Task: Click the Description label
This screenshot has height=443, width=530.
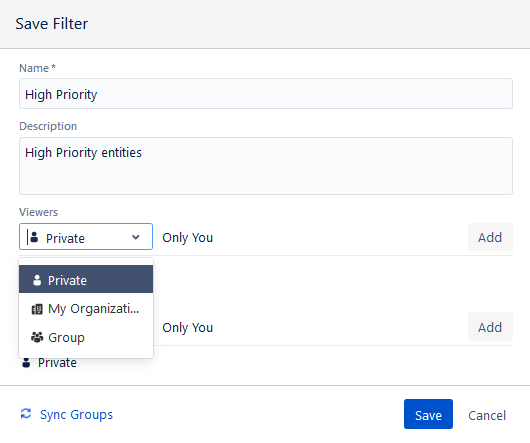Action: point(48,126)
